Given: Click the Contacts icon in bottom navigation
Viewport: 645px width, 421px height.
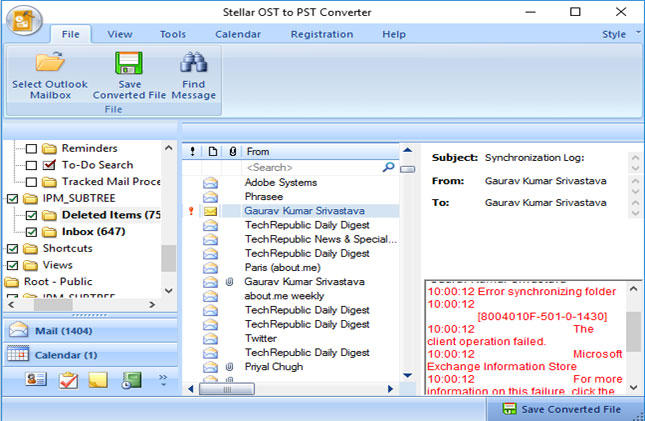Looking at the screenshot, I should tap(36, 379).
